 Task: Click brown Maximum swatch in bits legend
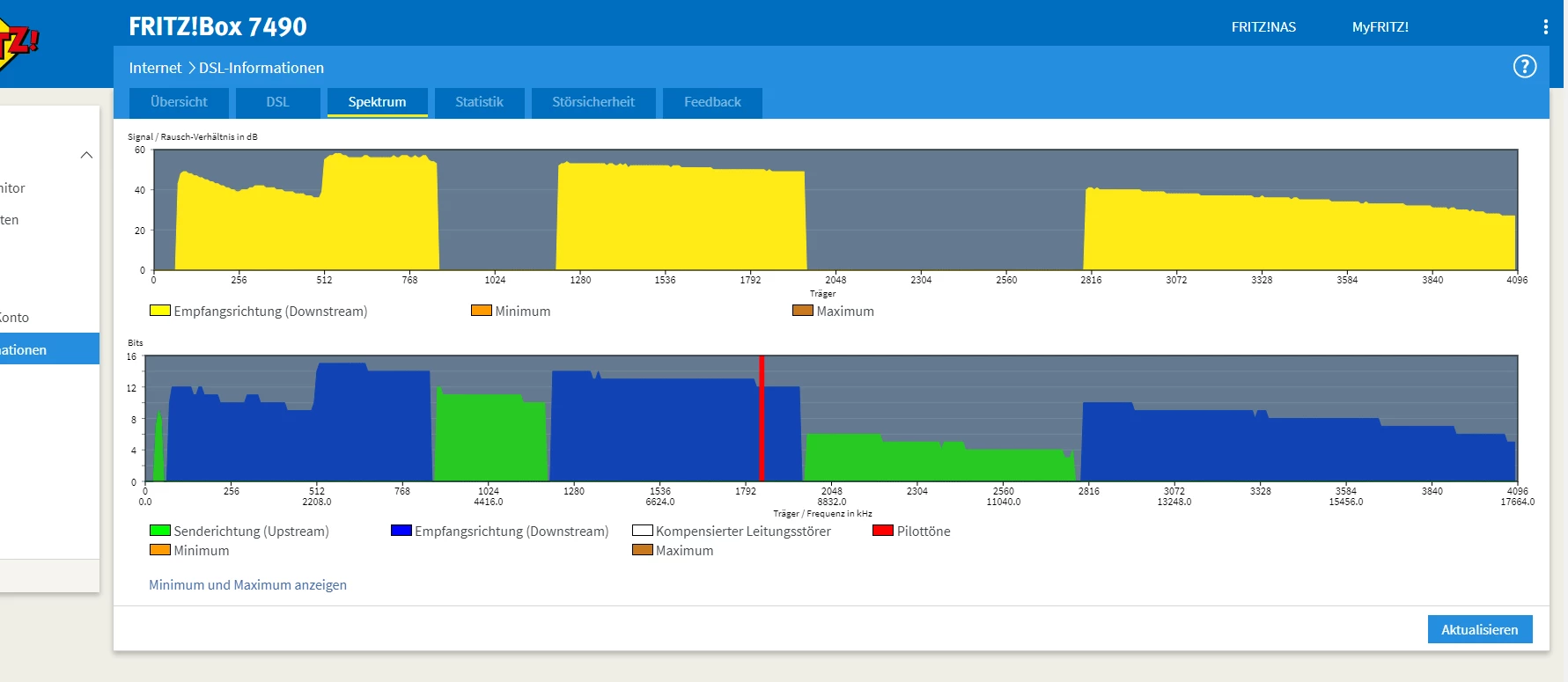click(643, 550)
